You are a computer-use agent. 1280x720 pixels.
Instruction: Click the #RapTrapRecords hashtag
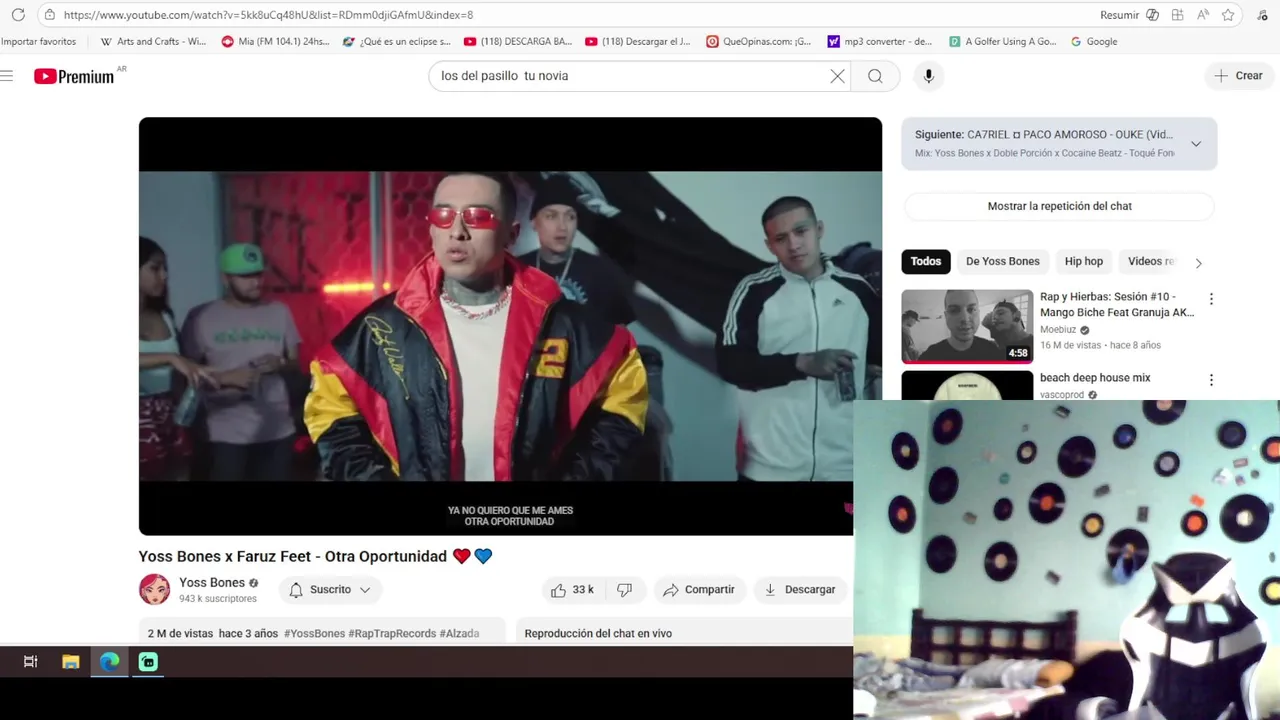(392, 633)
